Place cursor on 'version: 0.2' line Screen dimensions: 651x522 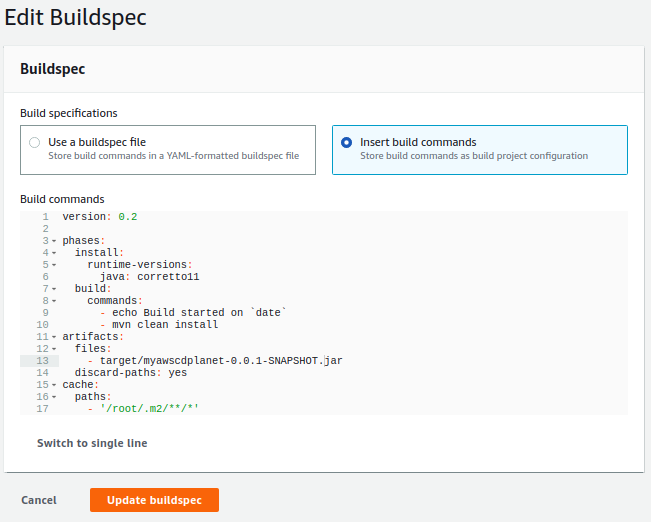(100, 217)
